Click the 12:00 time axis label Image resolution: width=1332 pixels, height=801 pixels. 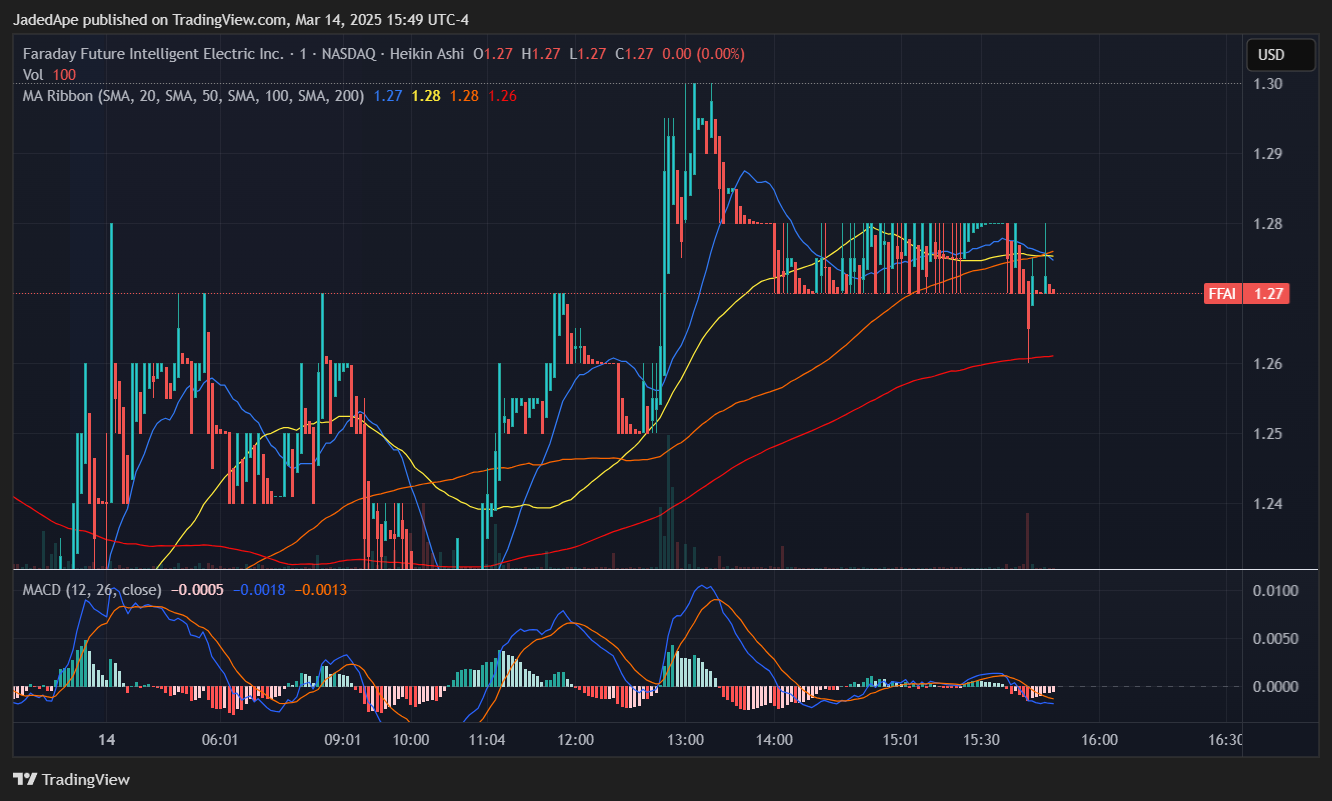pos(577,740)
